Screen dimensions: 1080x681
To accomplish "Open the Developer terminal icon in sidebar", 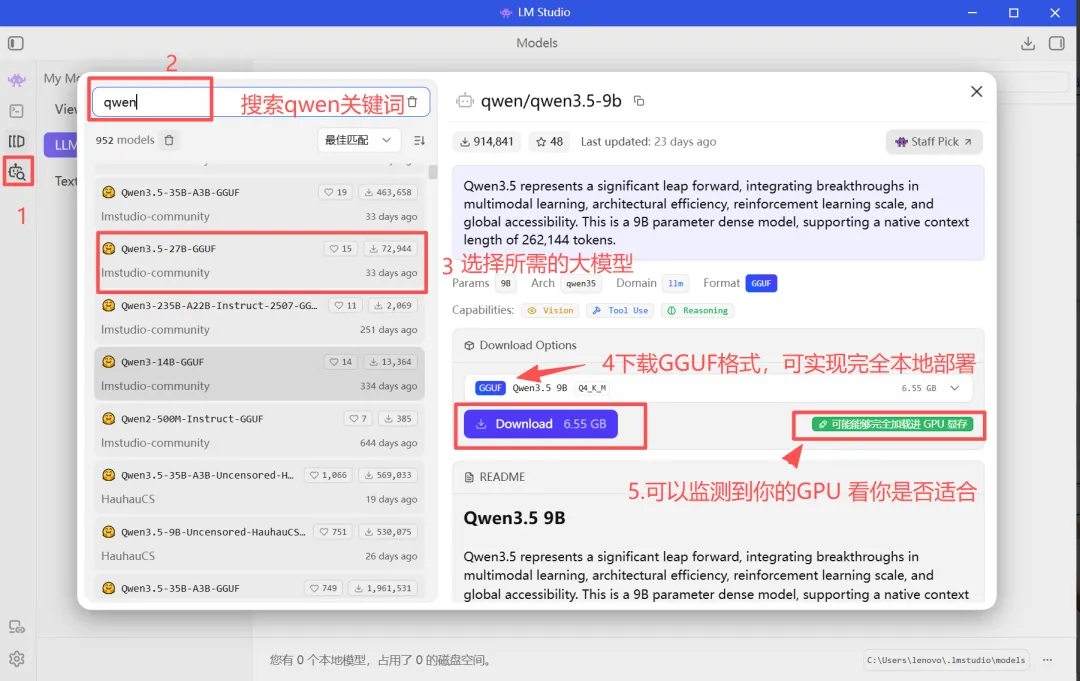I will (x=17, y=111).
